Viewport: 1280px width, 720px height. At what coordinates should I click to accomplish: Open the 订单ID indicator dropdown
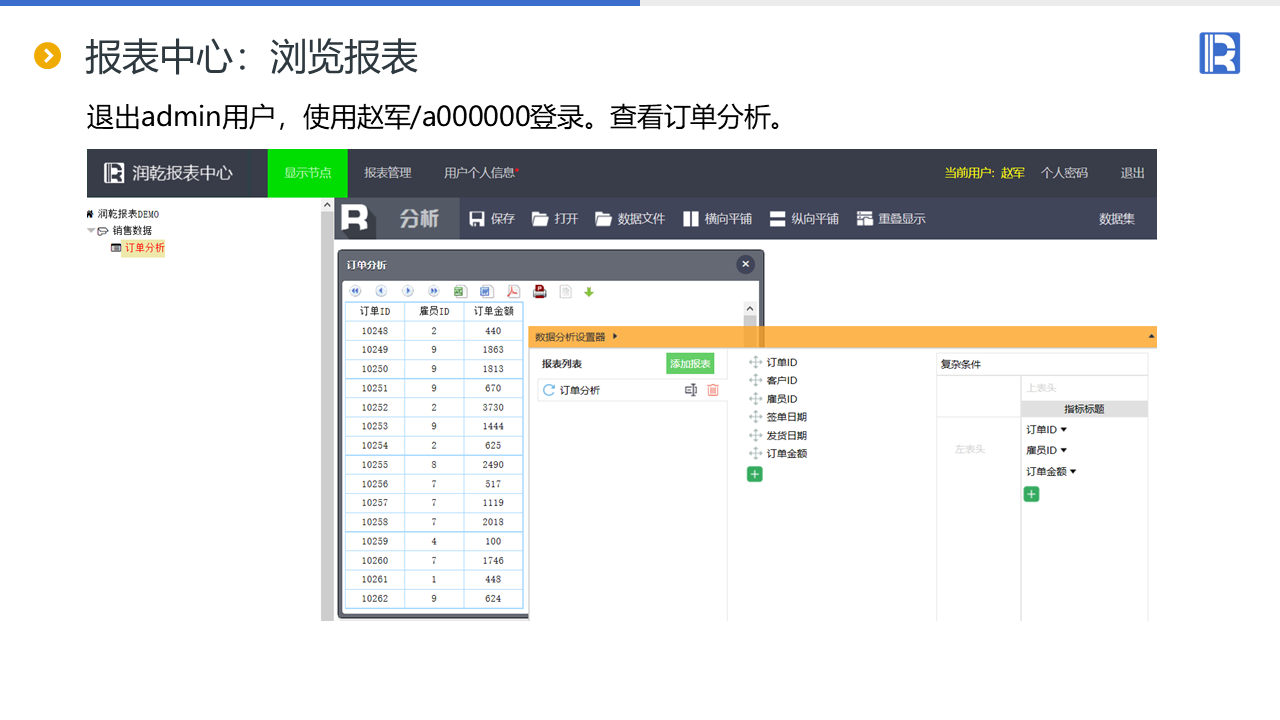(x=1063, y=430)
